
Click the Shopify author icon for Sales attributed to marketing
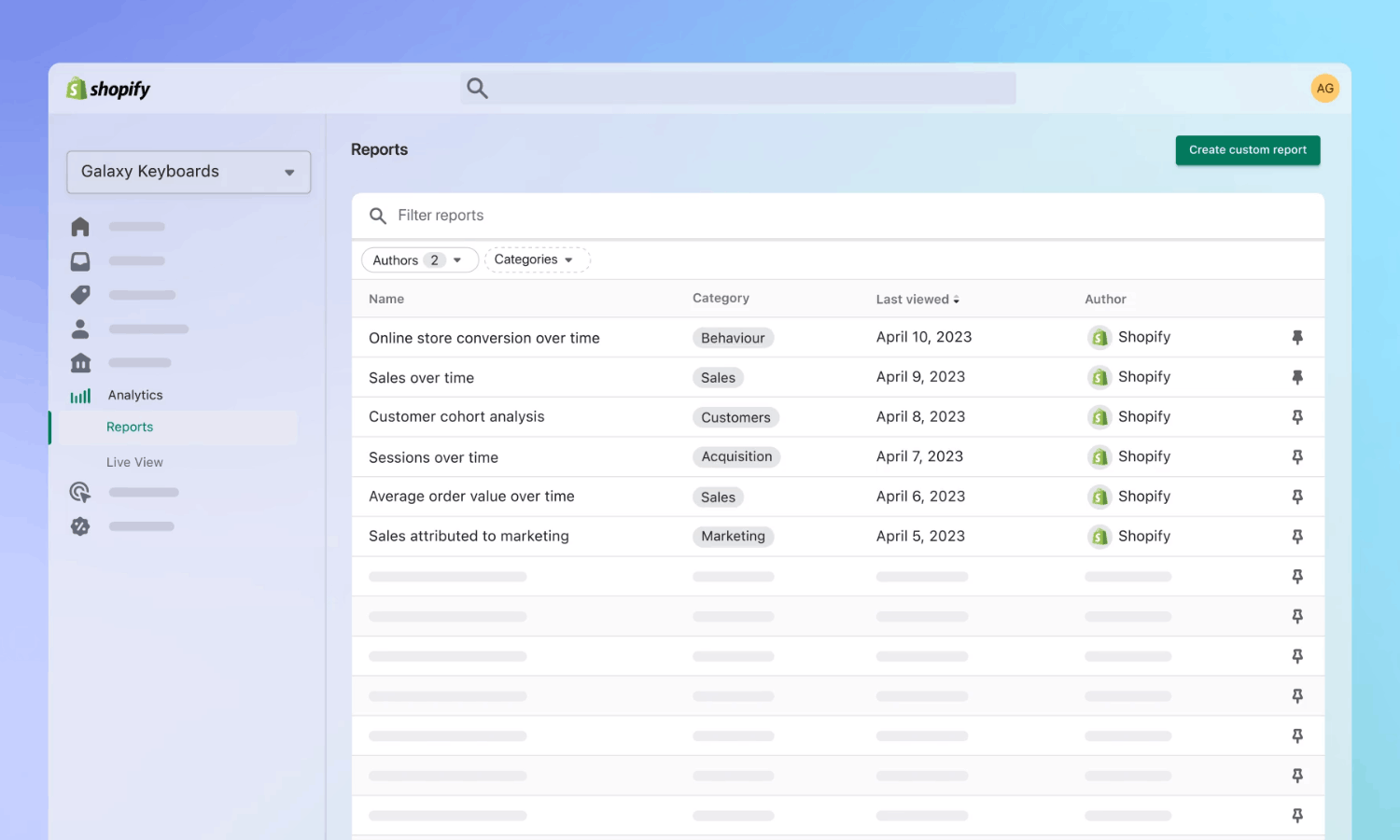(1099, 537)
